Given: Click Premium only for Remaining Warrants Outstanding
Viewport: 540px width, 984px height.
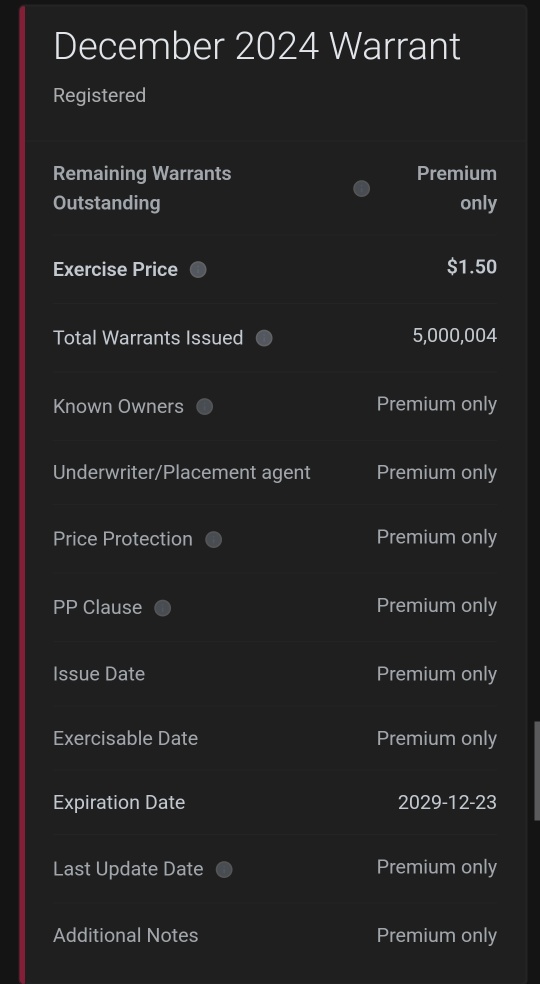Looking at the screenshot, I should point(456,188).
